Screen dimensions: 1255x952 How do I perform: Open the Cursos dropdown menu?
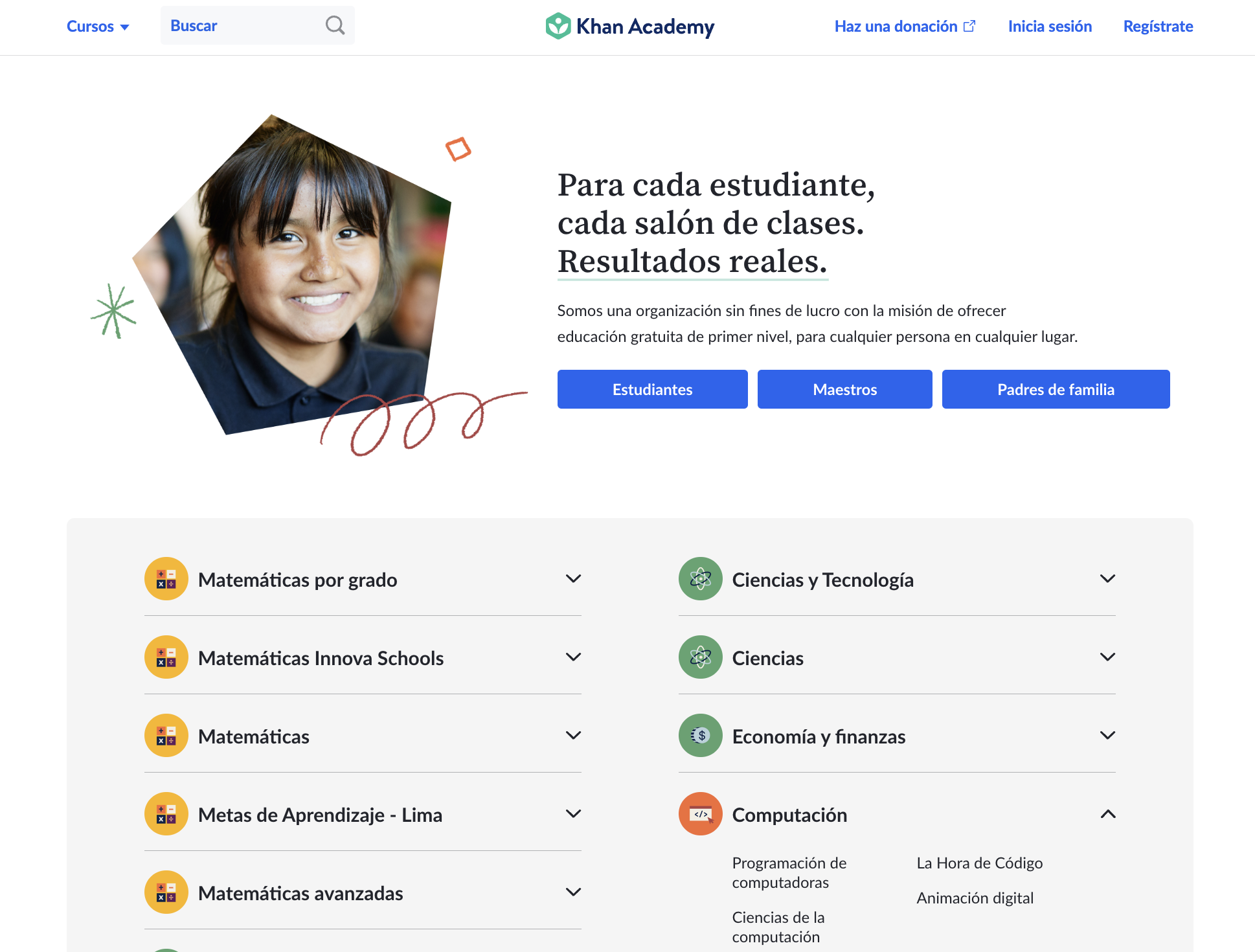98,27
